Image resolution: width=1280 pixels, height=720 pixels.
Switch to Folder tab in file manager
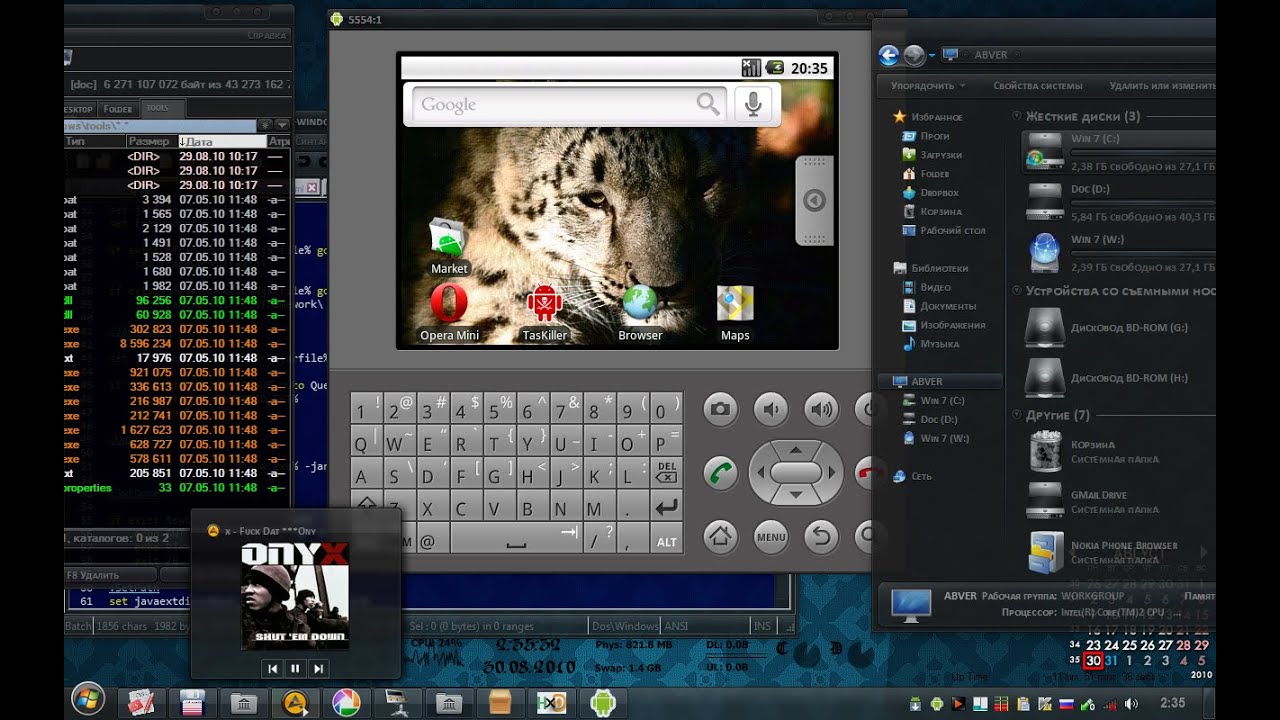118,109
